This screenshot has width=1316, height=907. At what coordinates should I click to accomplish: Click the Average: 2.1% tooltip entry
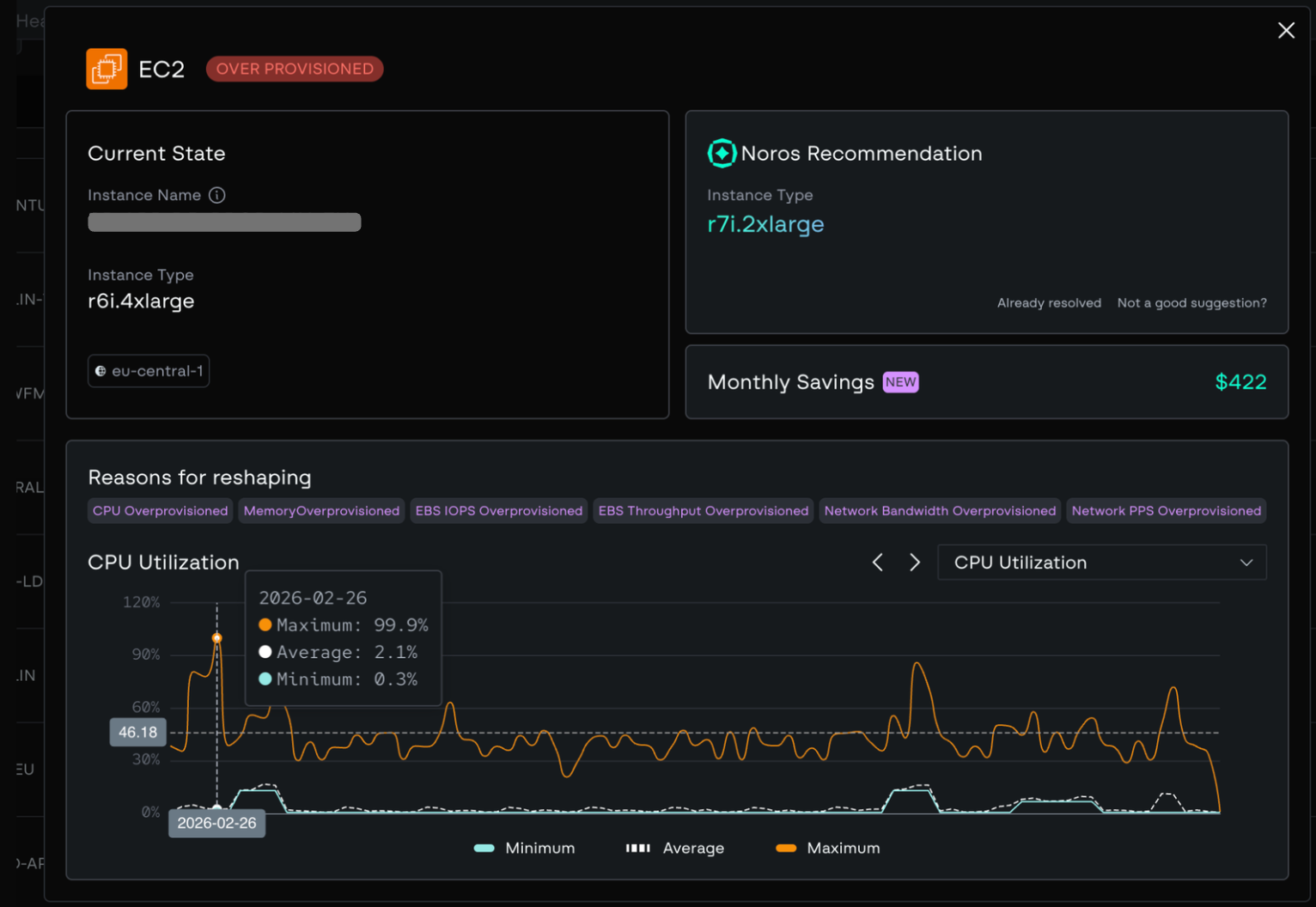click(x=338, y=653)
